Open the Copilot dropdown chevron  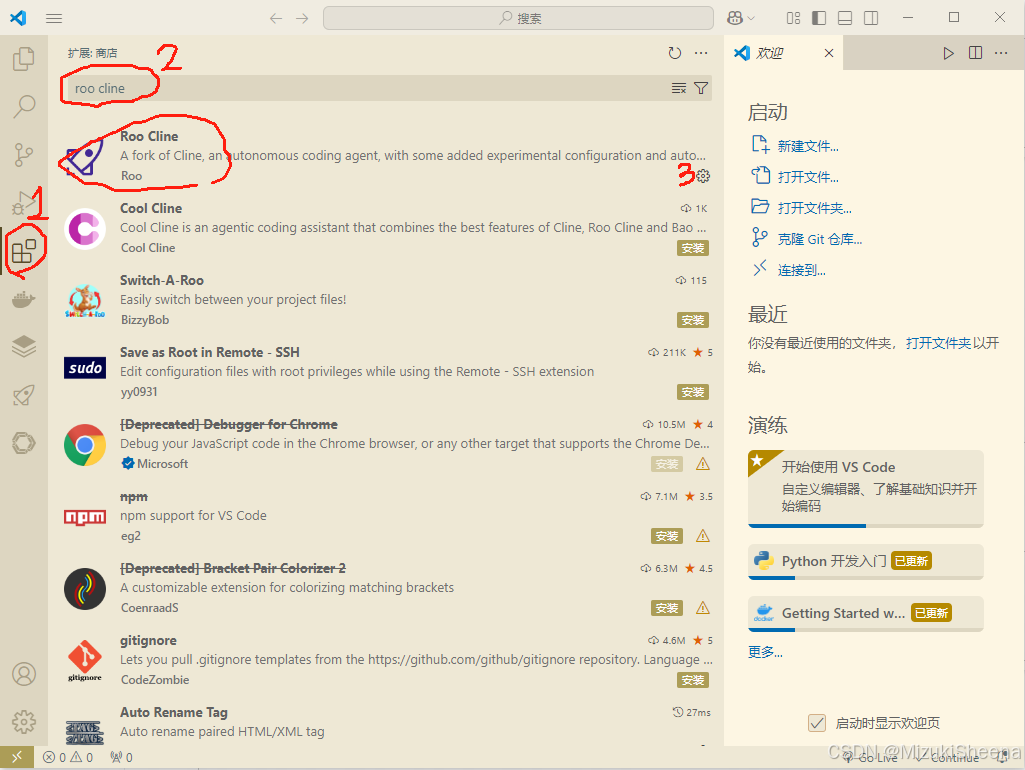point(751,18)
